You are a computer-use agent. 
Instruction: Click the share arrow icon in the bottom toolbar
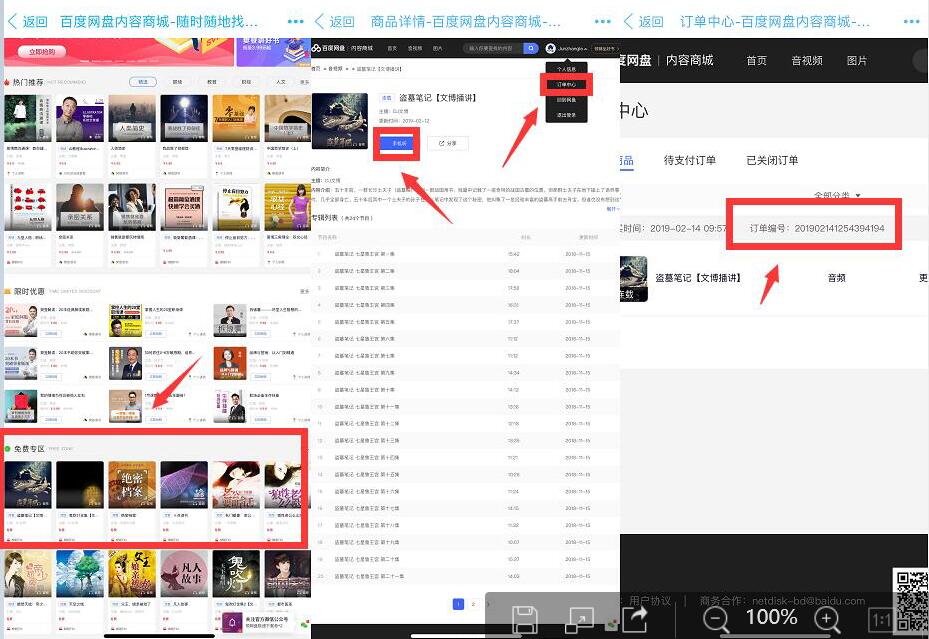635,619
